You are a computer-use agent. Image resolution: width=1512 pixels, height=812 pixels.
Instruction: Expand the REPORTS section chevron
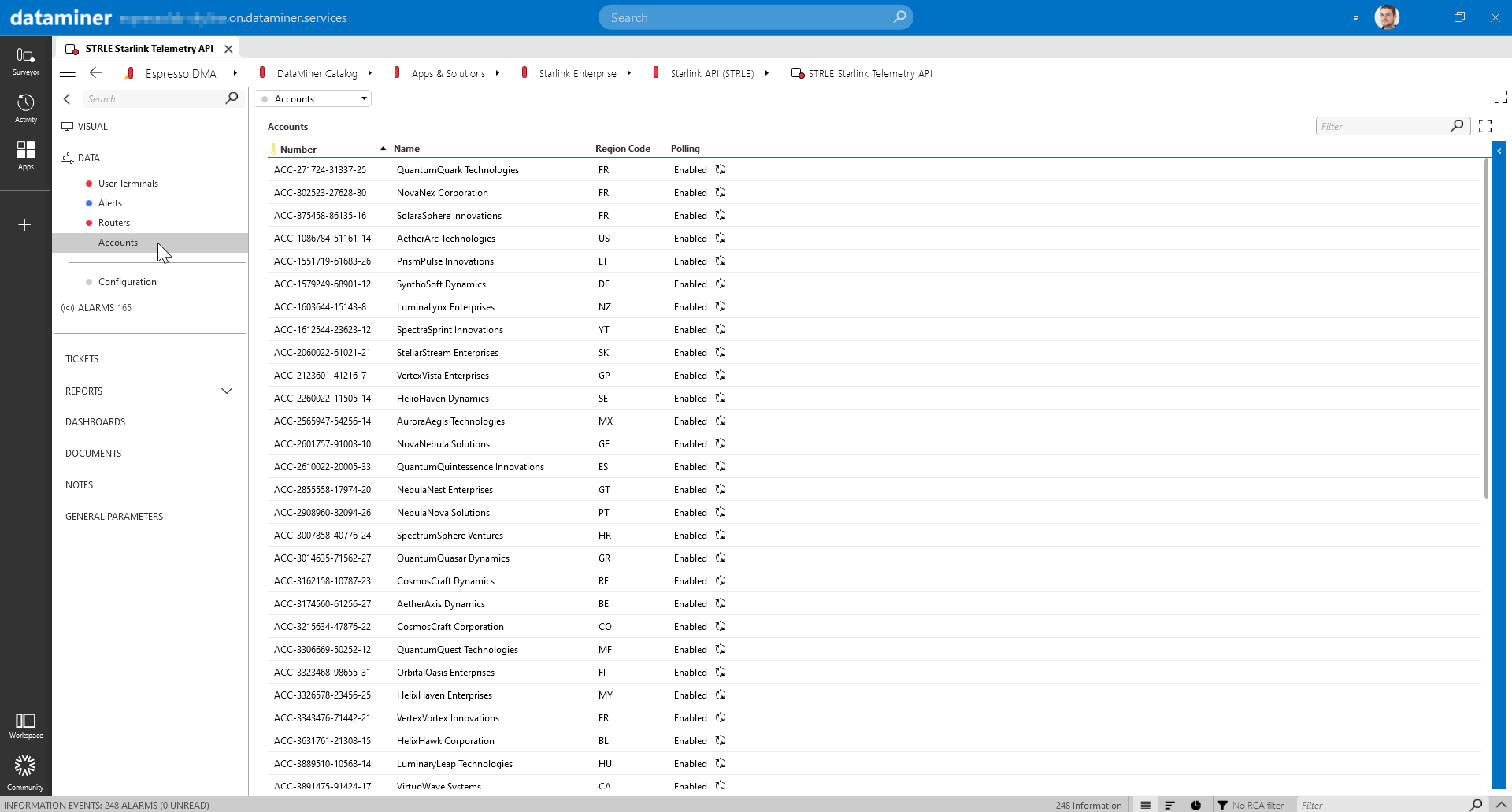[227, 391]
